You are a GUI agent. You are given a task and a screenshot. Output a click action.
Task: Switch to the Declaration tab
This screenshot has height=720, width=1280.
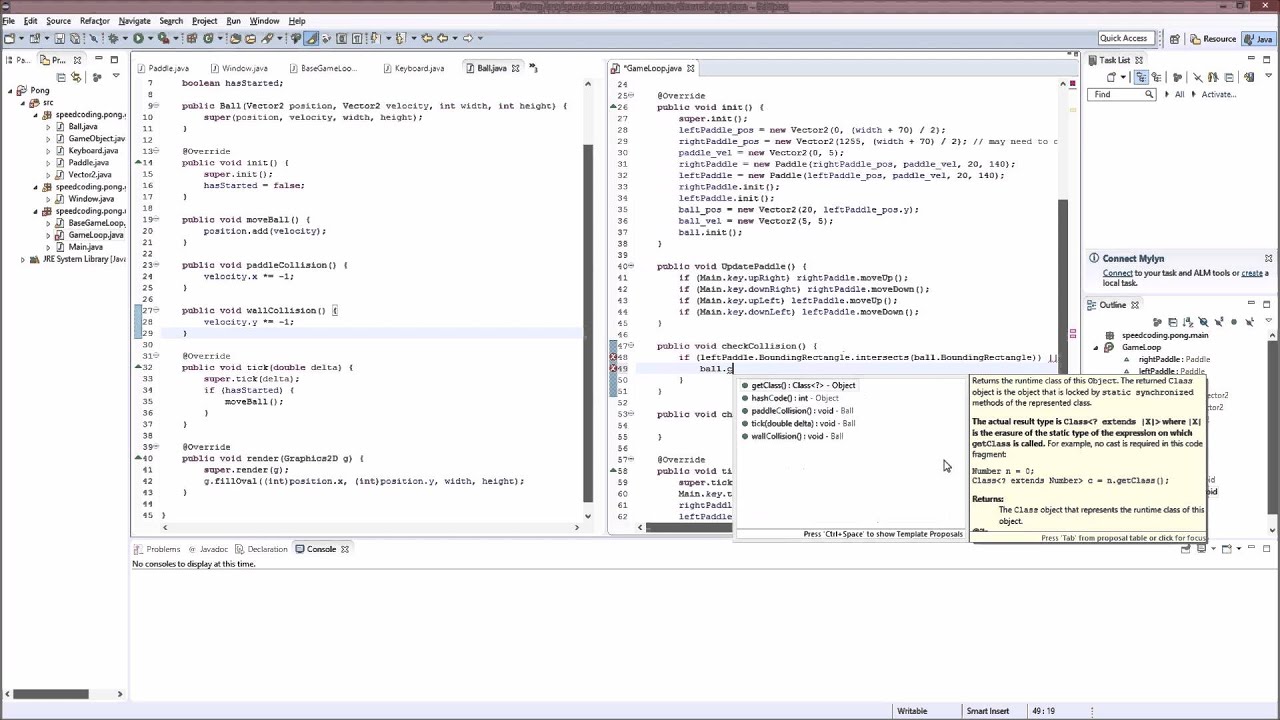pyautogui.click(x=261, y=549)
